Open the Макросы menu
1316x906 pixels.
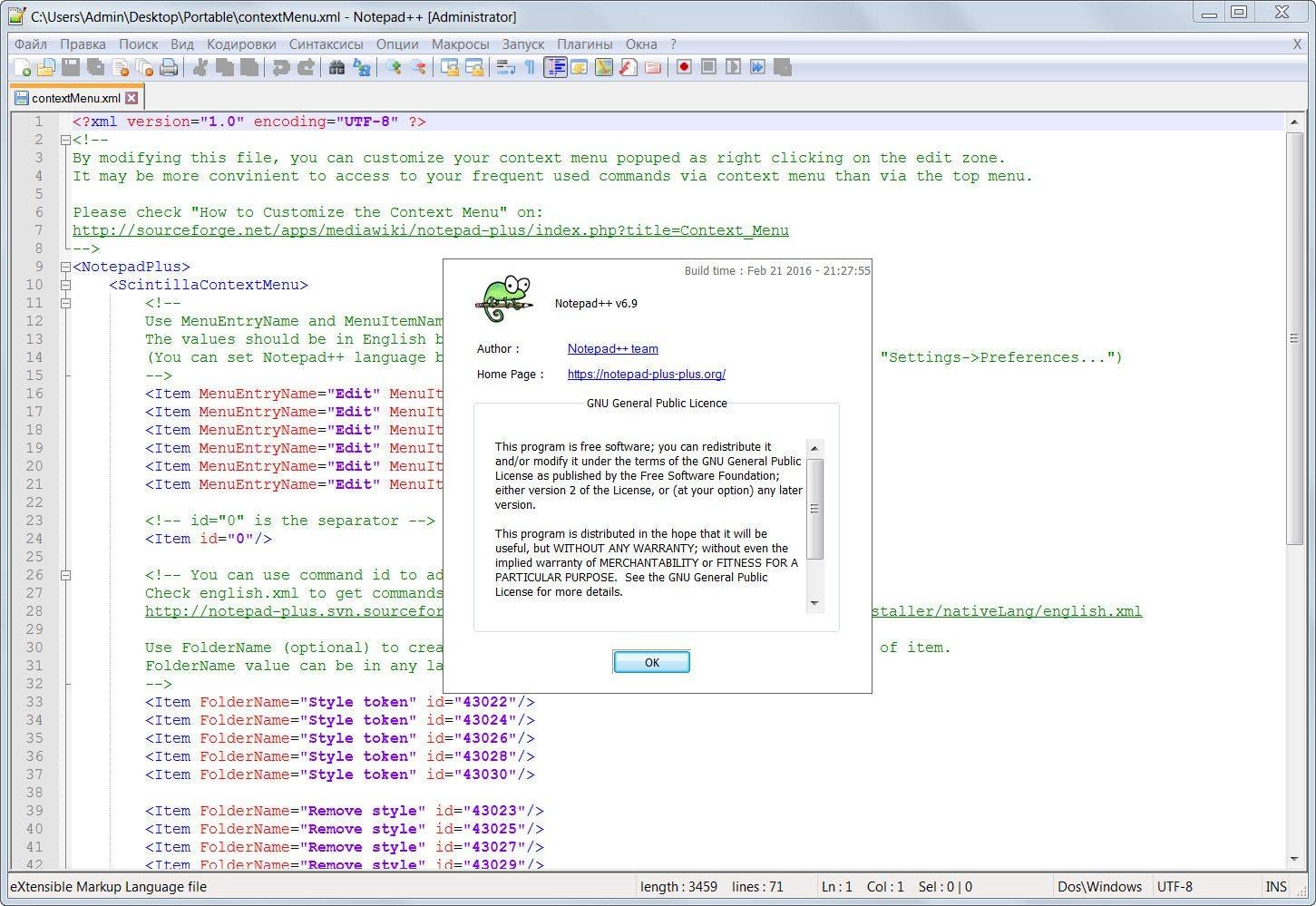(460, 44)
